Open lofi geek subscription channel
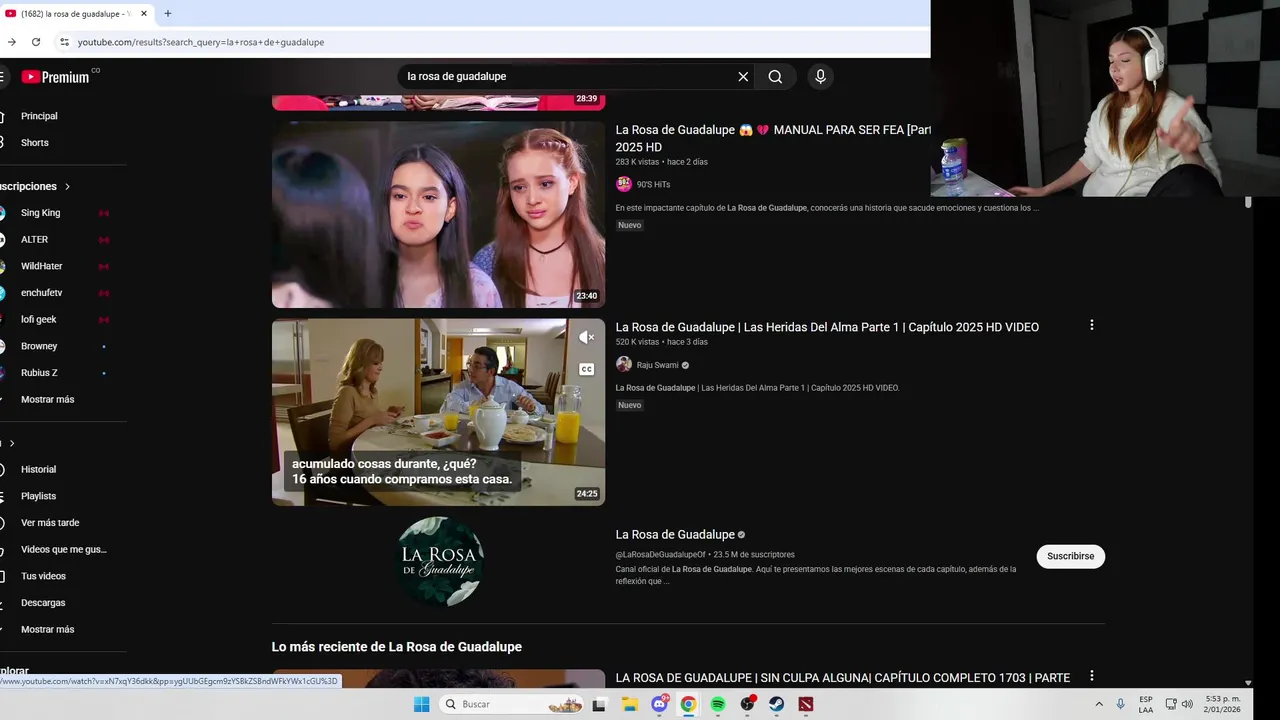The width and height of the screenshot is (1280, 720). click(x=38, y=319)
